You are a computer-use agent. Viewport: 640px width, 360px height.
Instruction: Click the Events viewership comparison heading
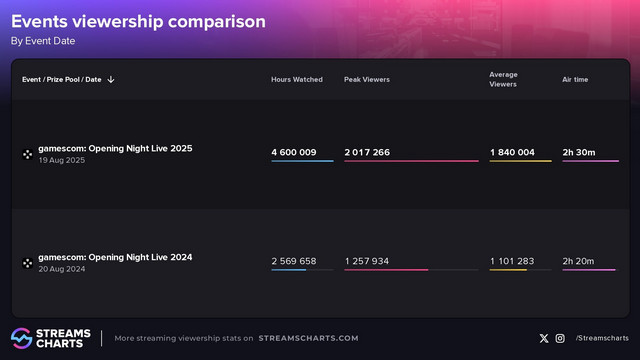click(138, 22)
